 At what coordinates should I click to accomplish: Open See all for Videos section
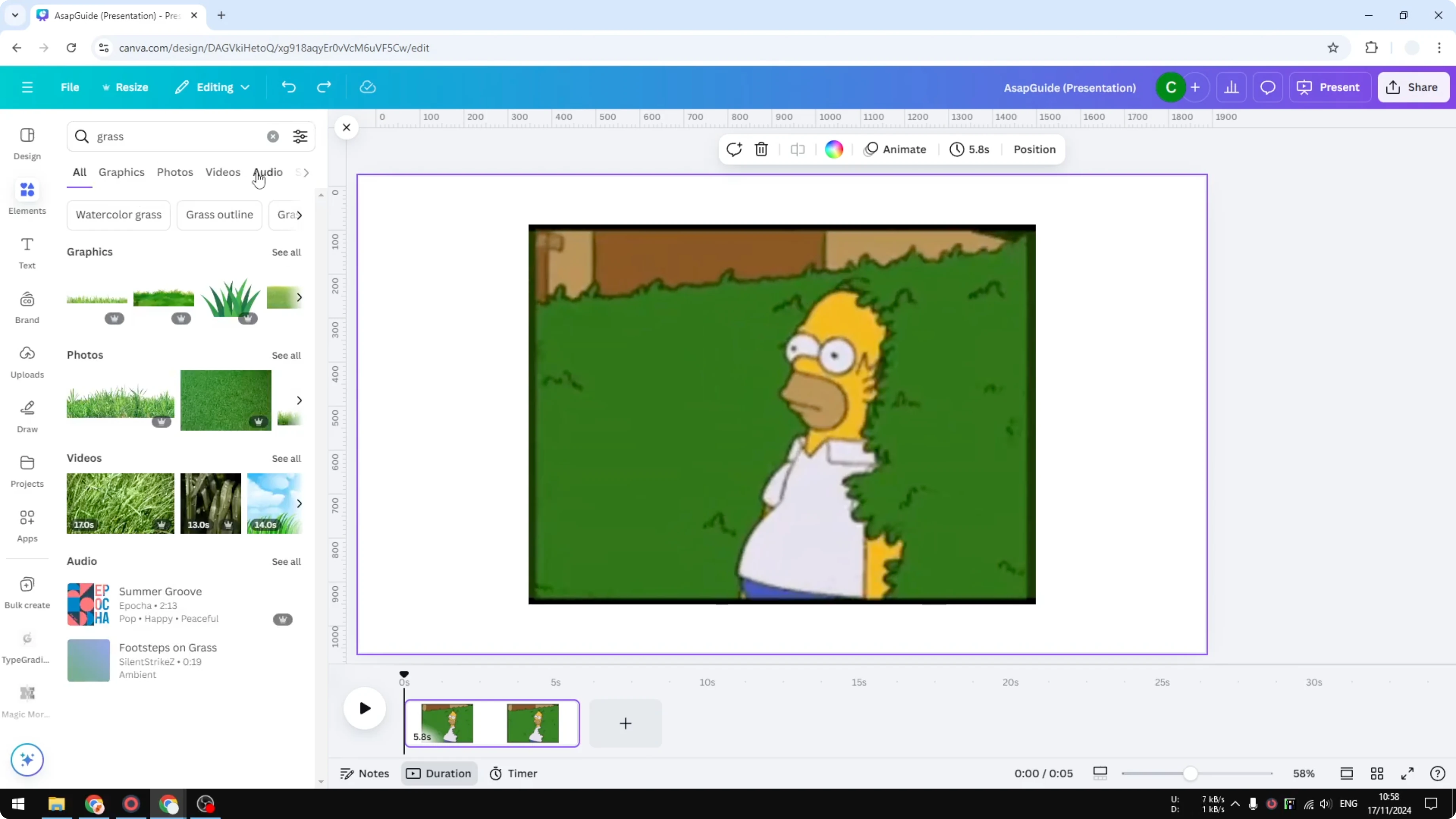tap(286, 459)
